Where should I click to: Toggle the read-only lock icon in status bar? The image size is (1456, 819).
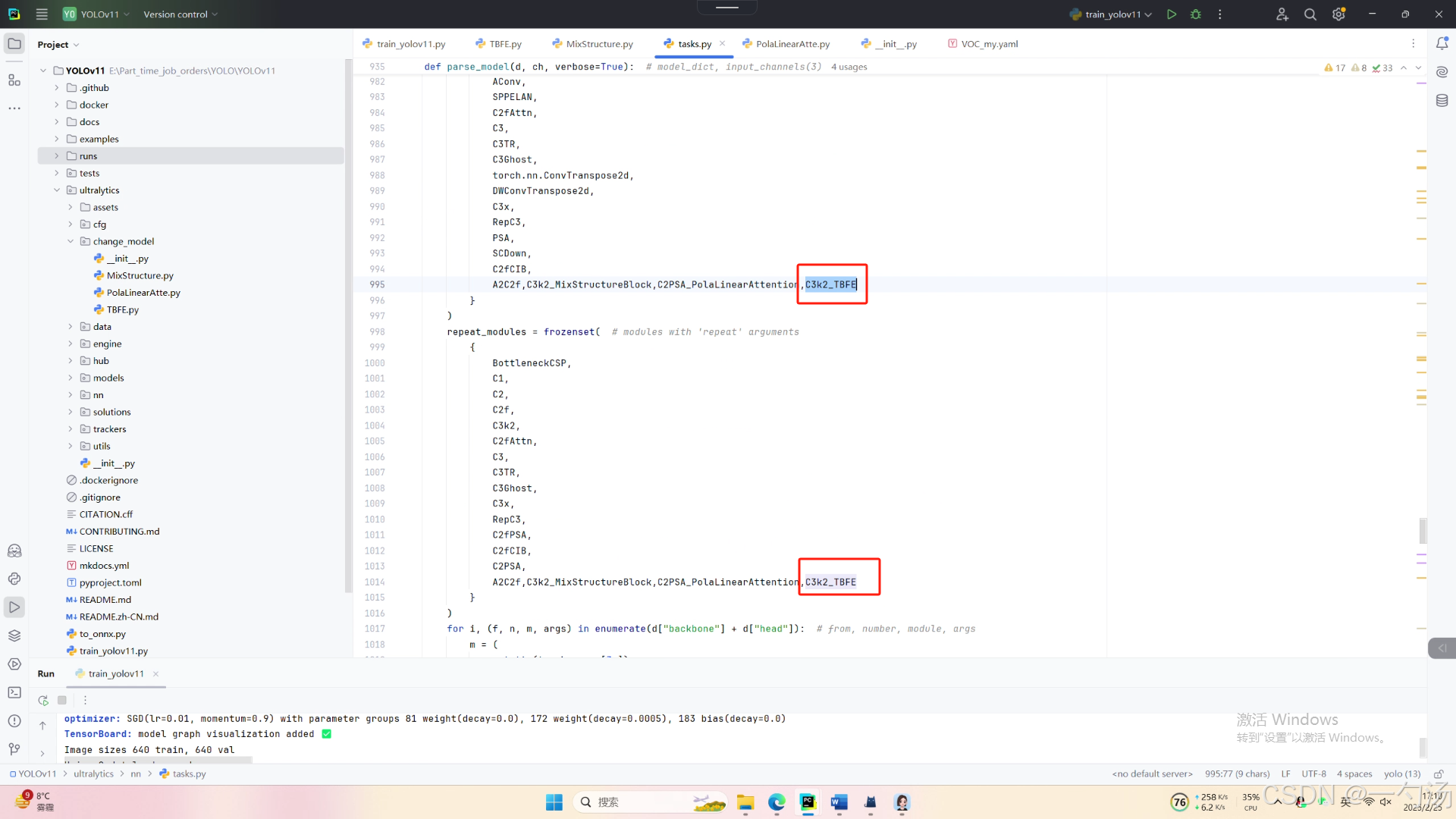[1438, 773]
